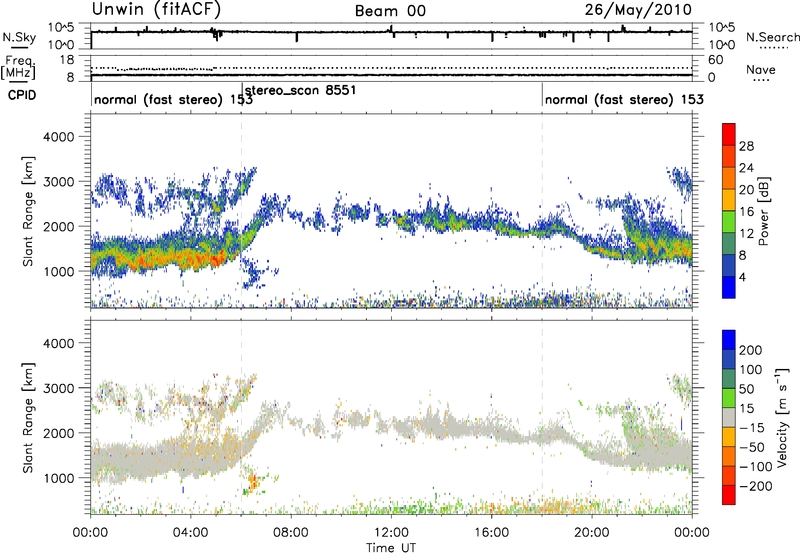Click the date '26/May/2010'
Viewport: 800px width, 554px height.
[x=638, y=9]
